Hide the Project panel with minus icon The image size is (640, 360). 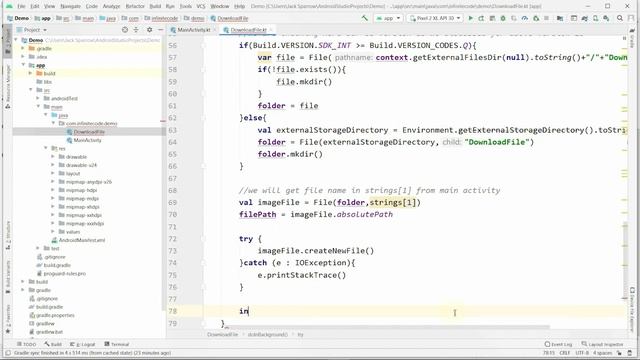[160, 30]
